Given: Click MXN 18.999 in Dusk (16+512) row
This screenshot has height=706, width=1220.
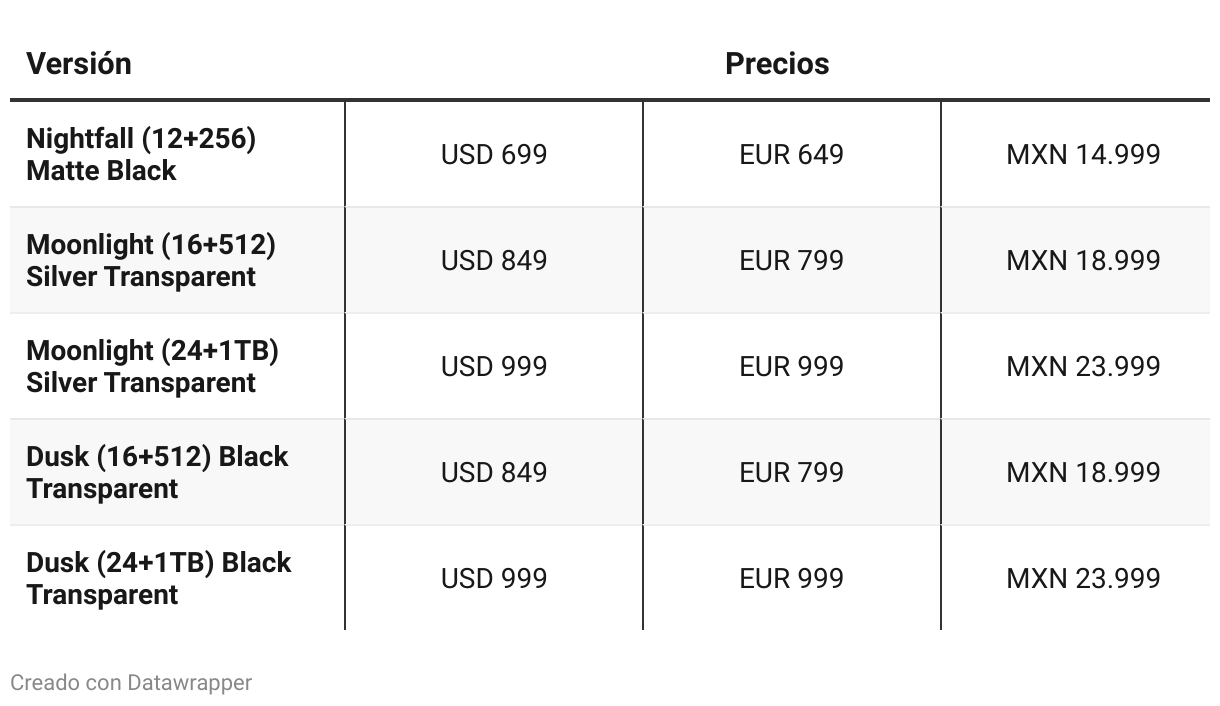Looking at the screenshot, I should pos(1083,472).
